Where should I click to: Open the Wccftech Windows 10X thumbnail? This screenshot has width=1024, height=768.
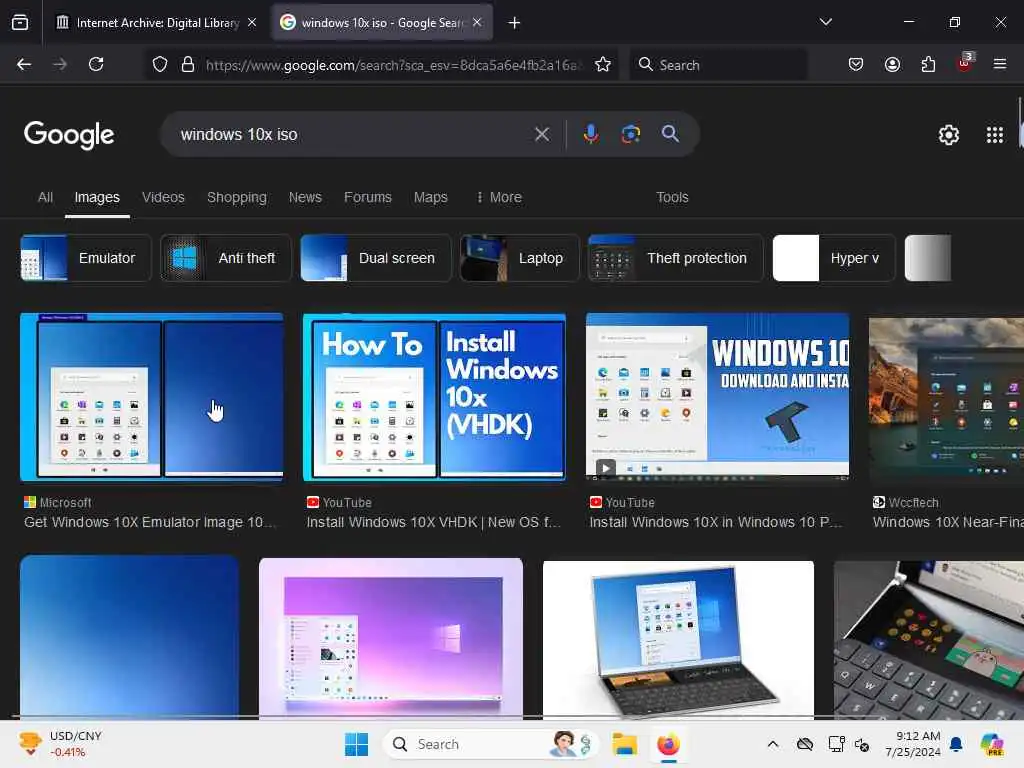point(946,400)
